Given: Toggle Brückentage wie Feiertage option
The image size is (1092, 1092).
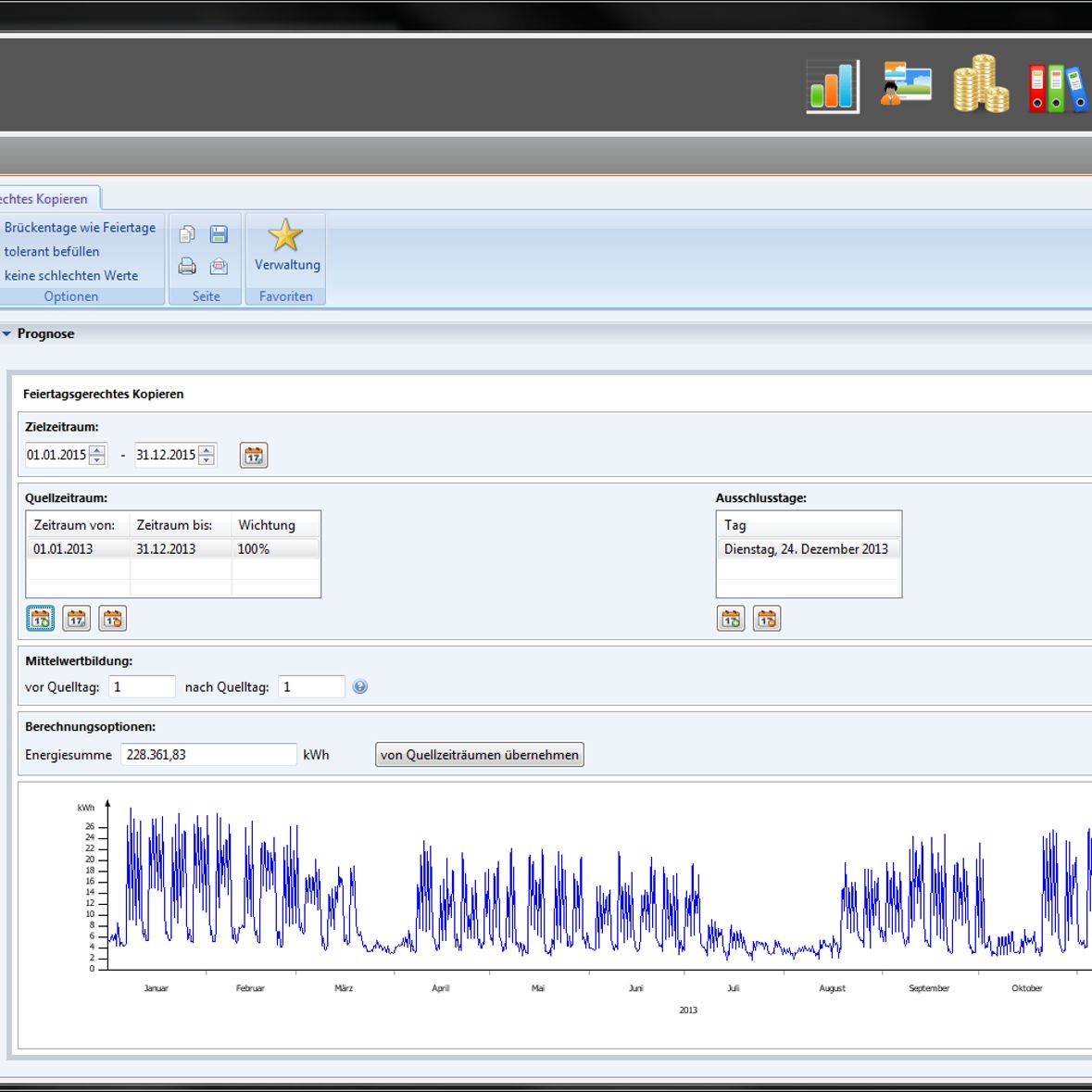Looking at the screenshot, I should [80, 228].
